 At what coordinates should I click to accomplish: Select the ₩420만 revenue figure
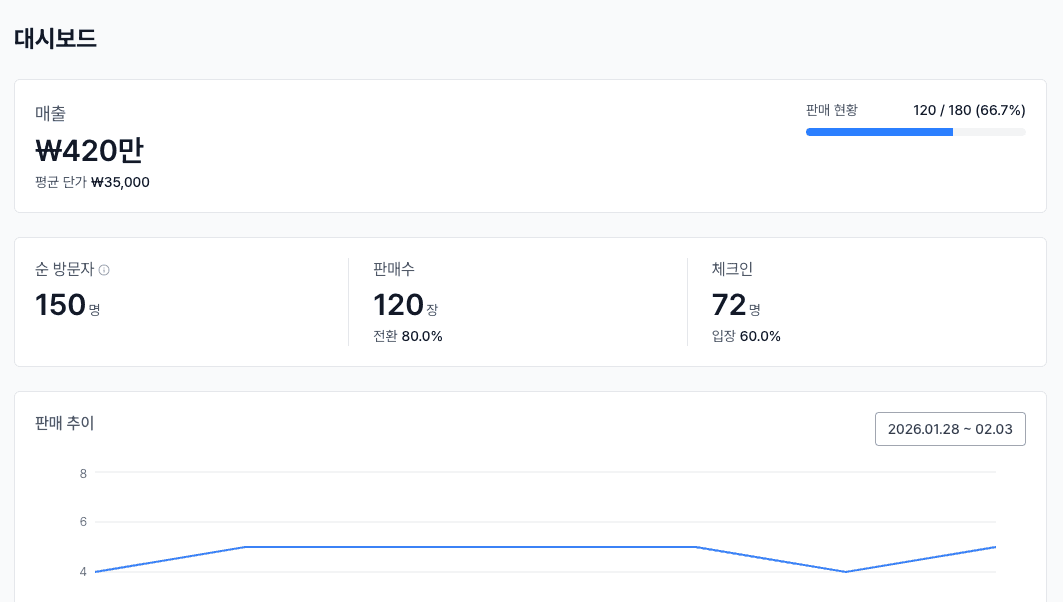point(90,150)
